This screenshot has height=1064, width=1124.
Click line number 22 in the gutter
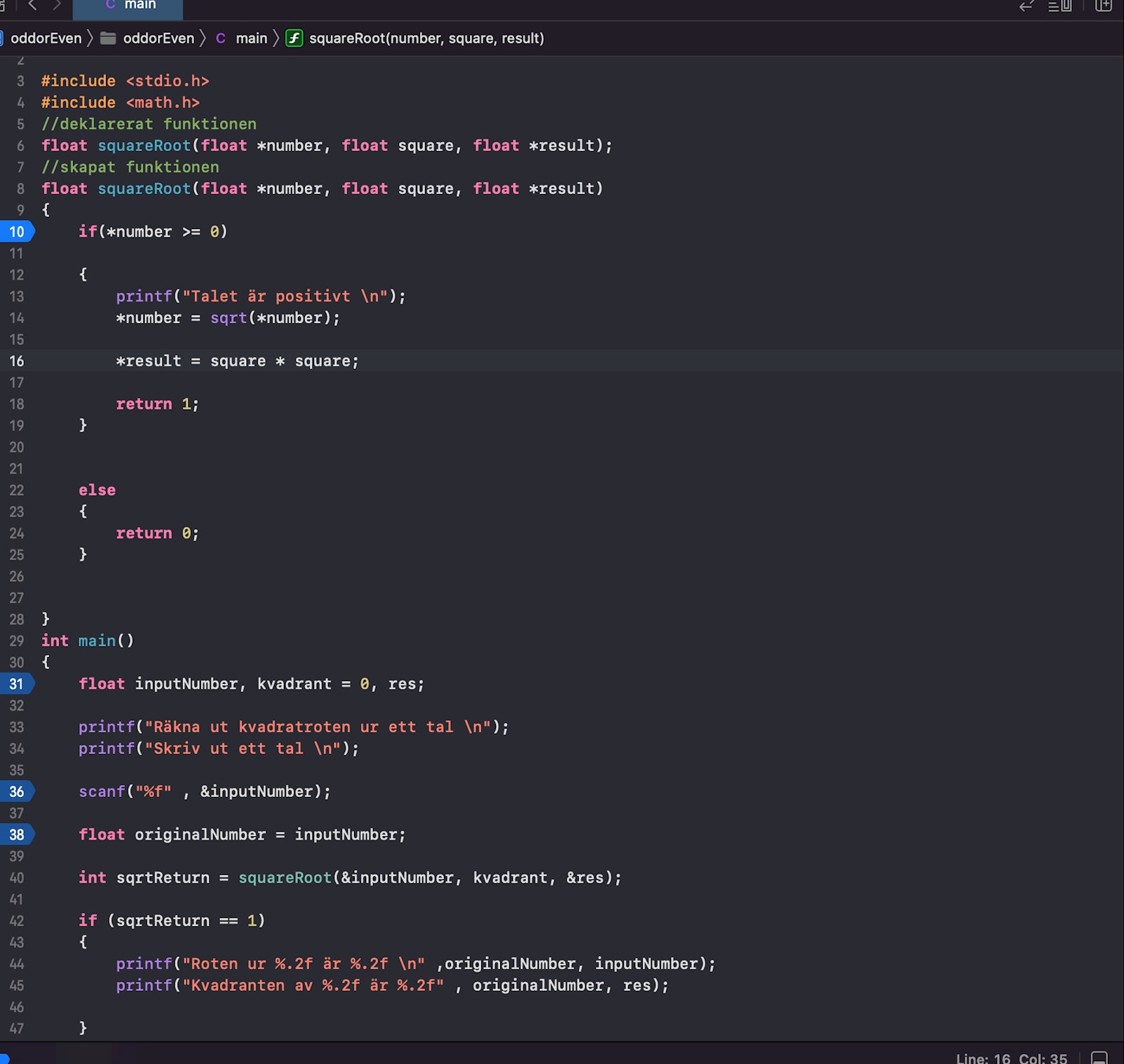tap(16, 491)
